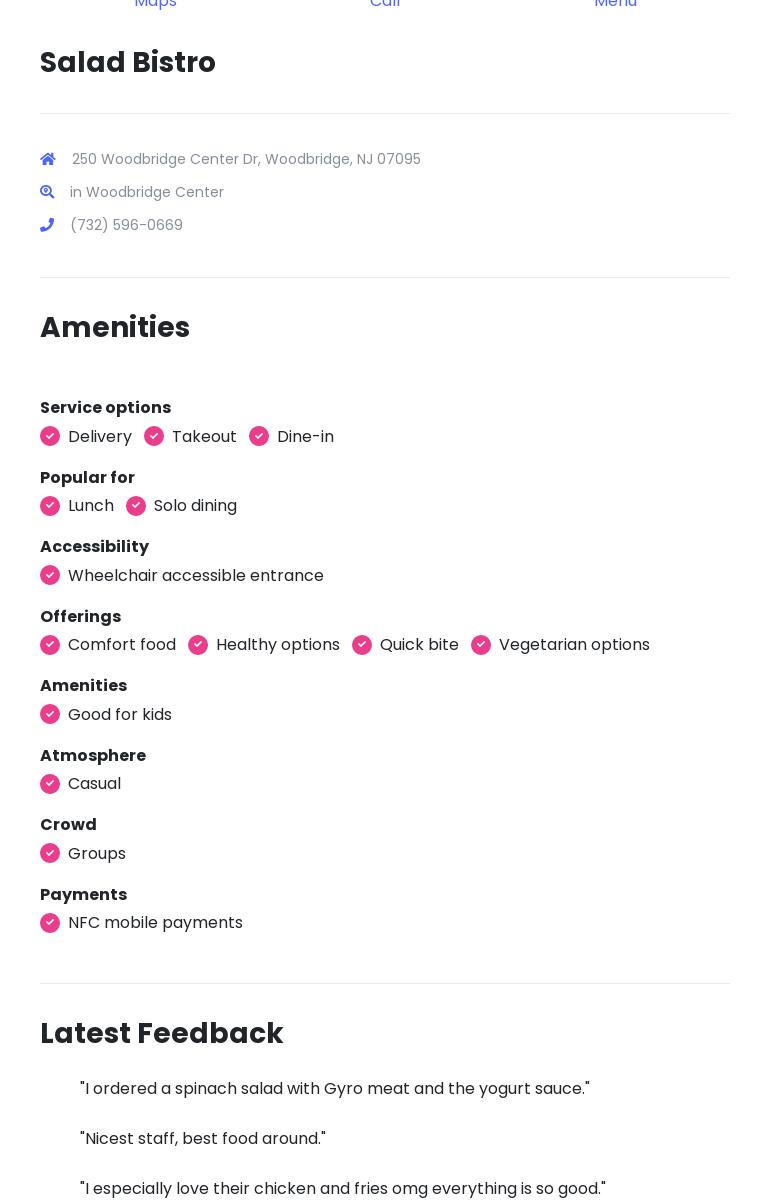Click the check icon next to Delivery

50,436
